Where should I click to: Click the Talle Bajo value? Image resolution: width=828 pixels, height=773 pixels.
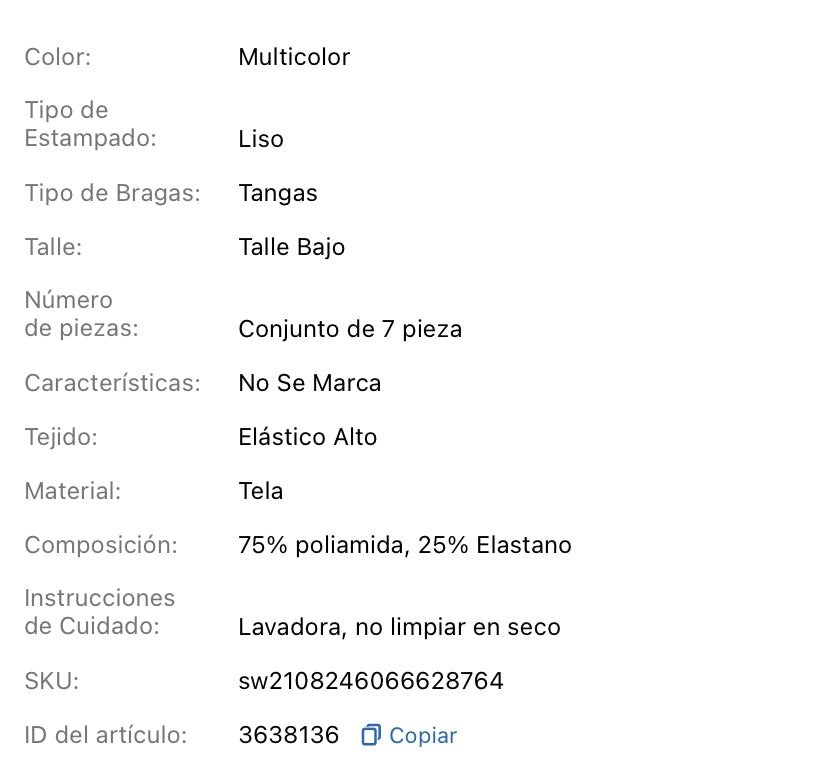(x=291, y=247)
